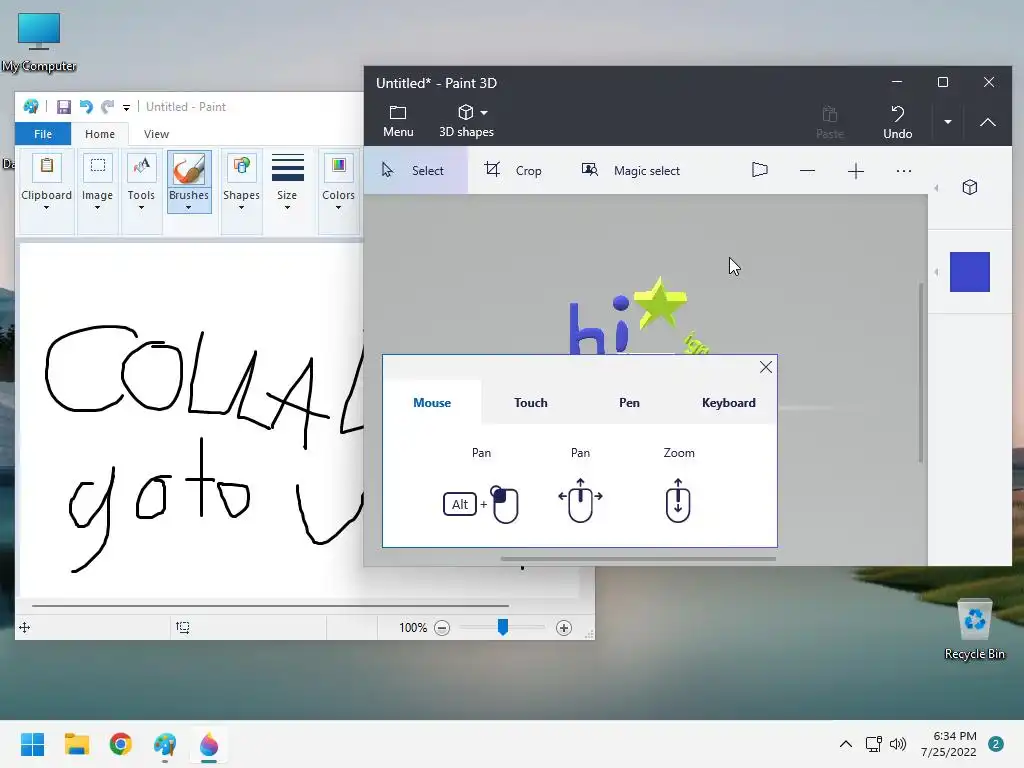Open File Explorer from the taskbar
The height and width of the screenshot is (768, 1024).
76,744
